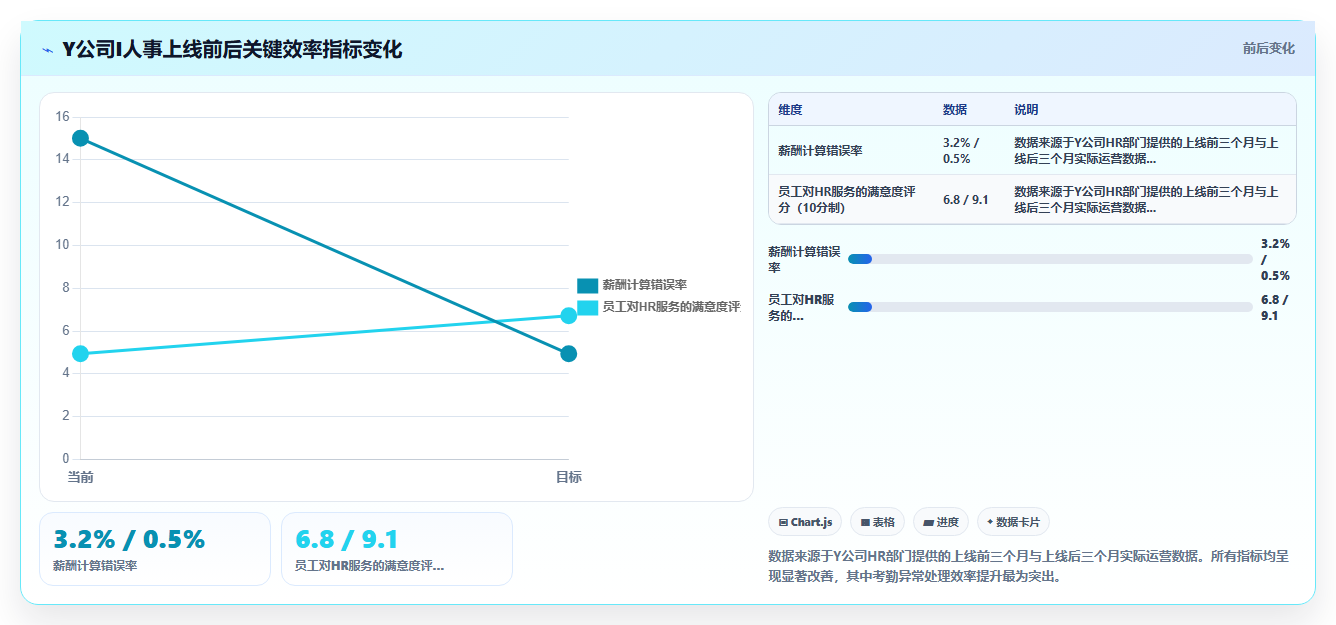Select the 表格 tag

pos(877,522)
